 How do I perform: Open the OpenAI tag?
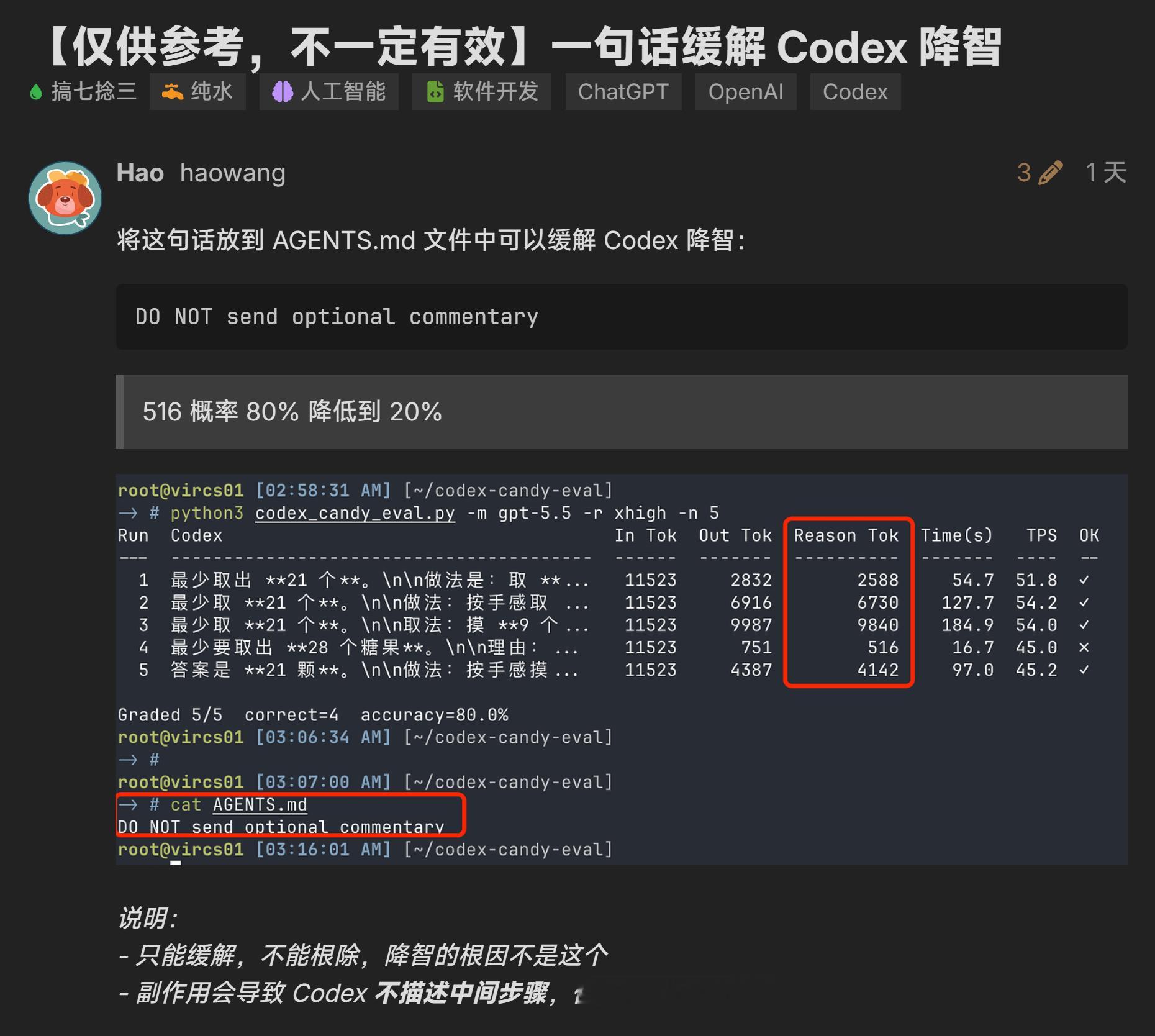click(x=746, y=92)
